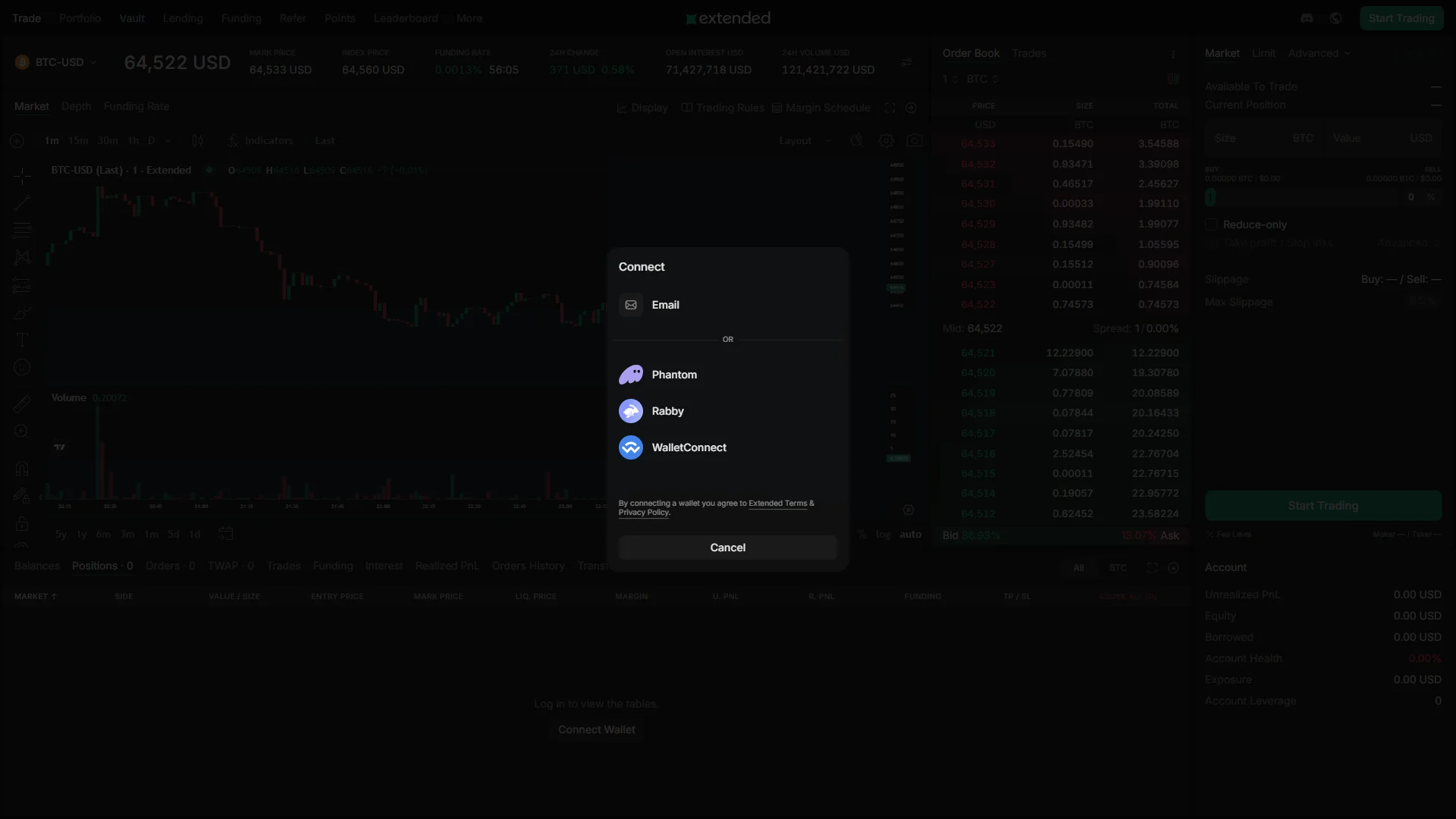Viewport: 1456px width, 819px height.
Task: Open the market stats settings sliders icon
Action: tap(906, 62)
